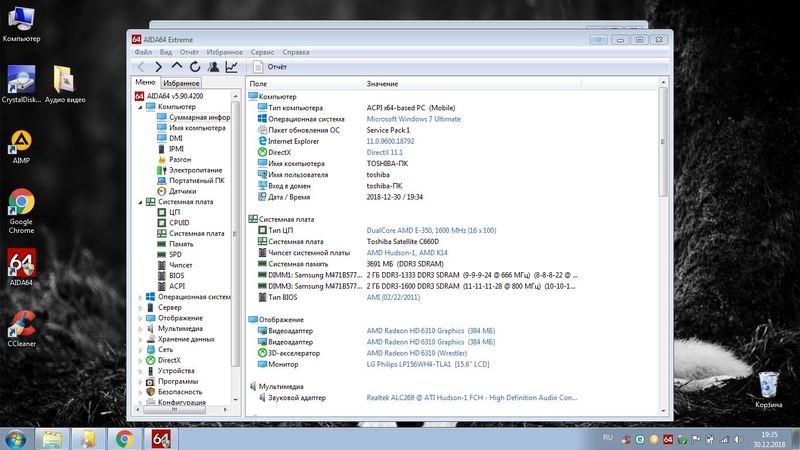Select Датчики sensor item in tree
The image size is (800, 450).
coord(181,191)
